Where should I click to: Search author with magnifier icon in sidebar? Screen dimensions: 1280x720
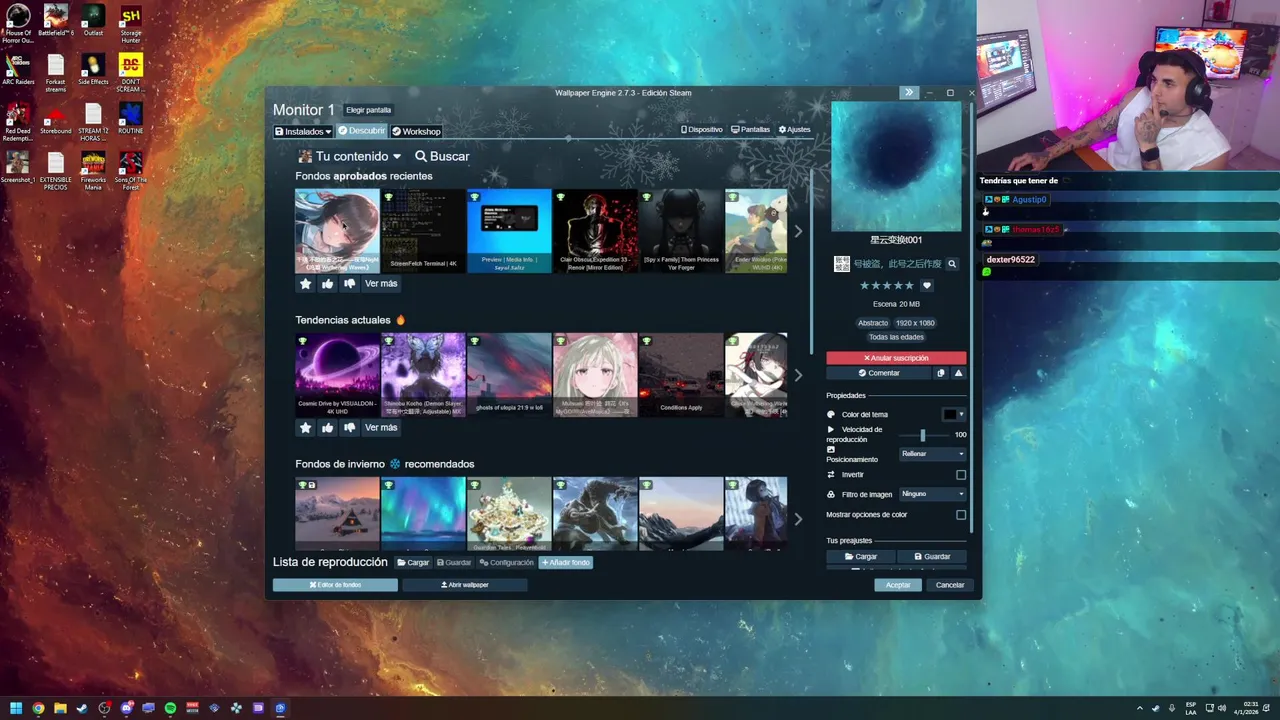click(x=952, y=264)
